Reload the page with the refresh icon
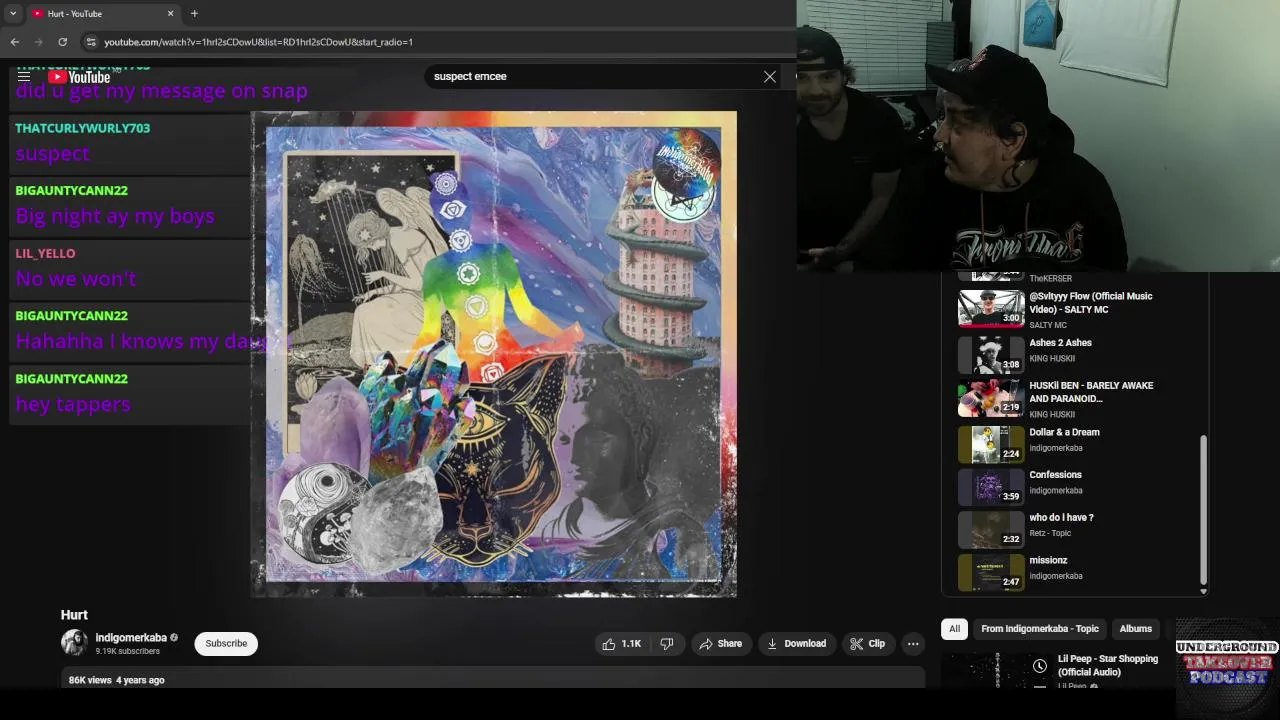Viewport: 1280px width, 720px height. coord(63,42)
